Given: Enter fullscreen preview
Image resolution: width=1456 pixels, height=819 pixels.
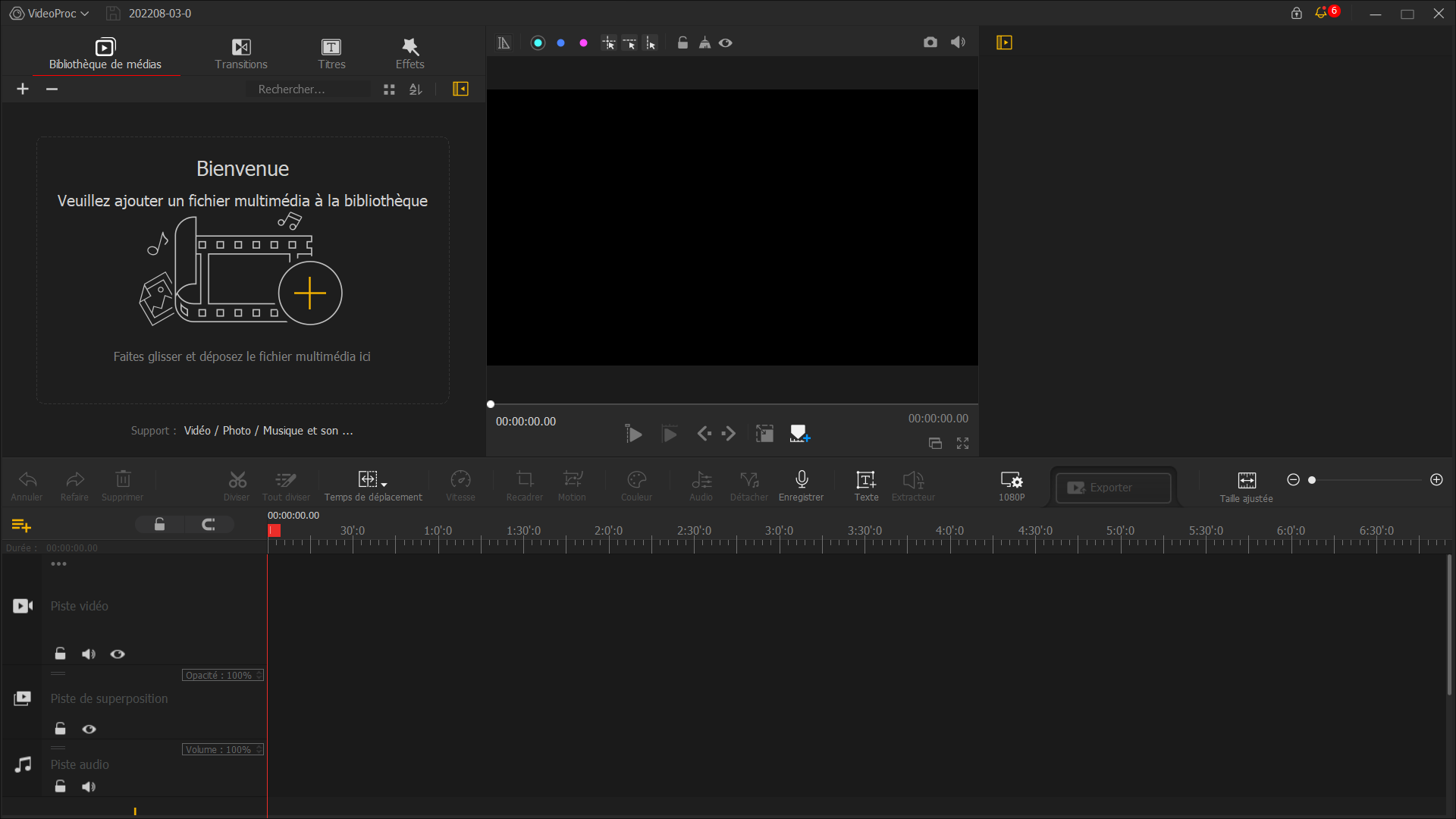Looking at the screenshot, I should (x=963, y=444).
